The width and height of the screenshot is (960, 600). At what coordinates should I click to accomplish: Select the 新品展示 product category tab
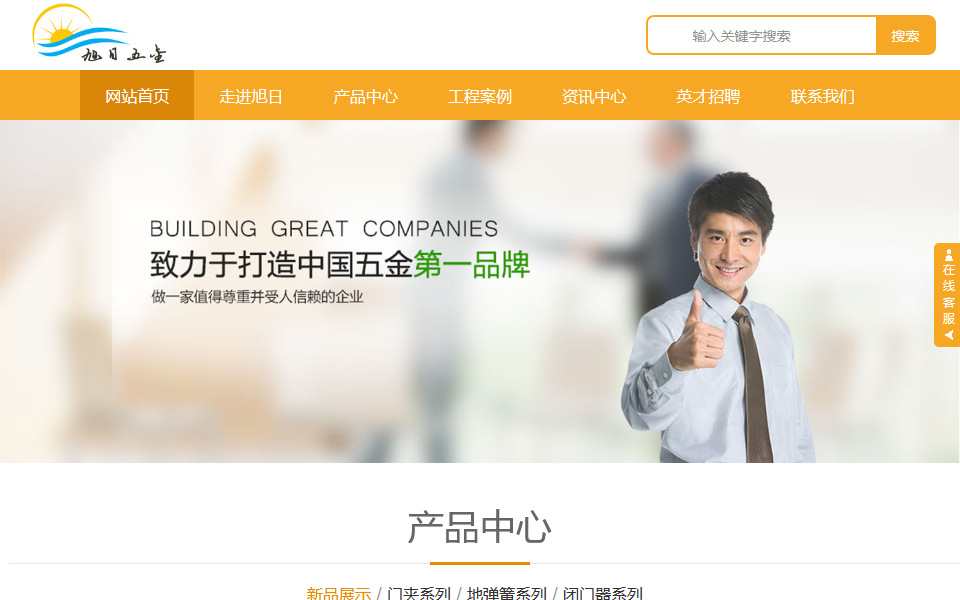[x=339, y=593]
